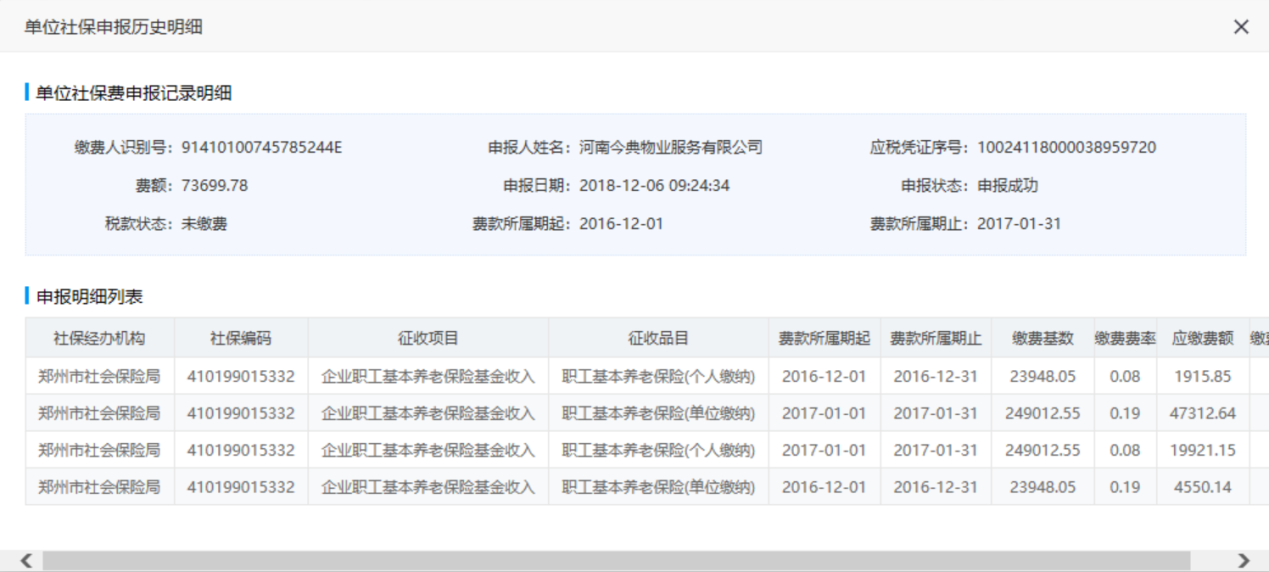This screenshot has width=1269, height=572.
Task: Select the 4550.14 amount cell
Action: coord(1202,487)
